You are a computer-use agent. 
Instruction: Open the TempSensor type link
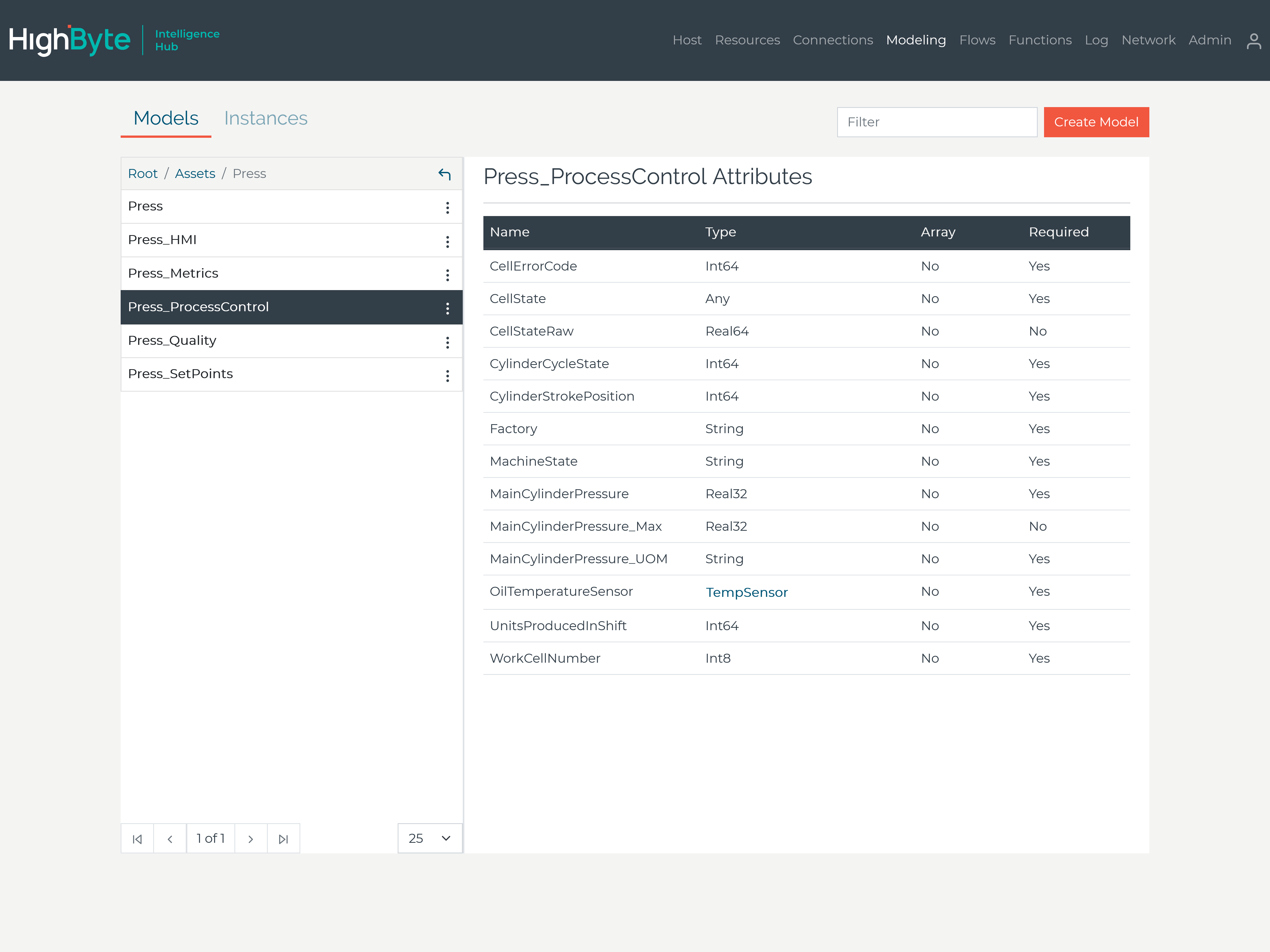pyautogui.click(x=746, y=592)
